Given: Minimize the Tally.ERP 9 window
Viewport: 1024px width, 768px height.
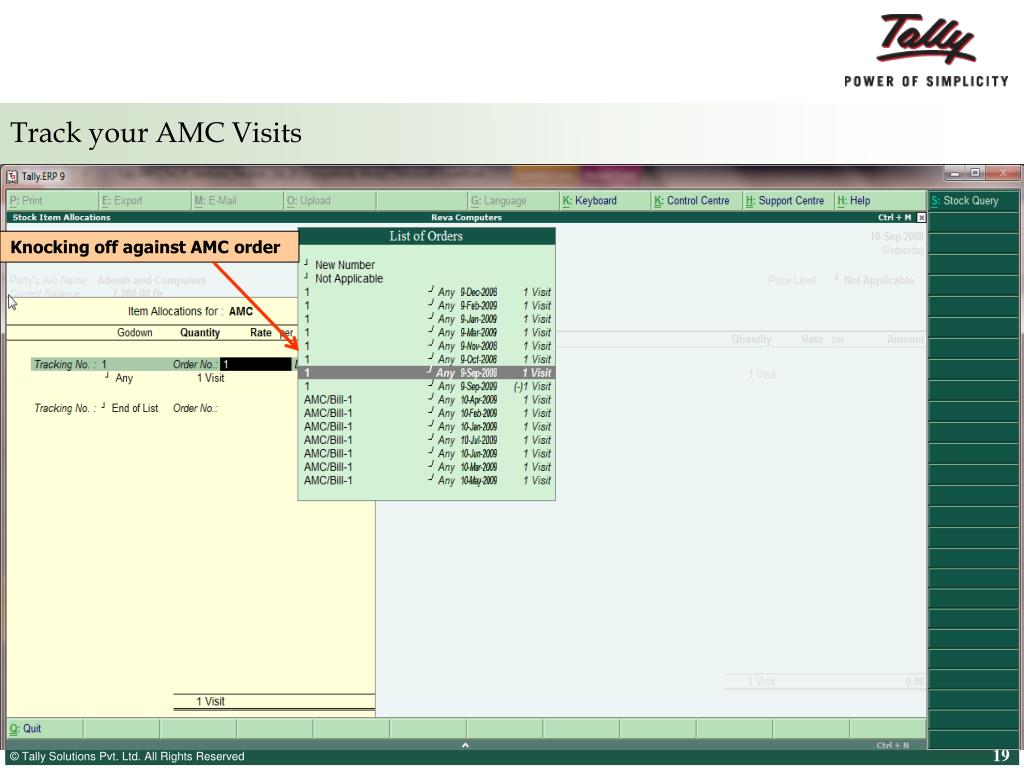Looking at the screenshot, I should (x=955, y=173).
